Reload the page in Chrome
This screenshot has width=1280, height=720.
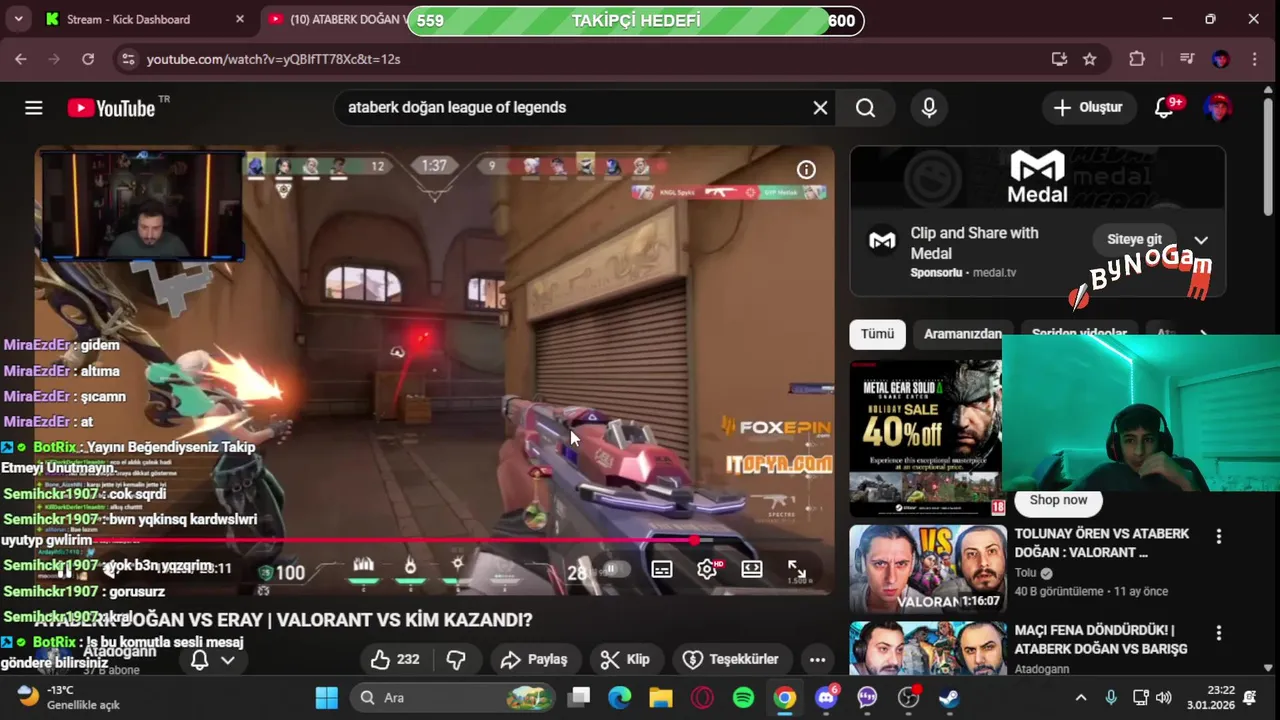tap(88, 59)
